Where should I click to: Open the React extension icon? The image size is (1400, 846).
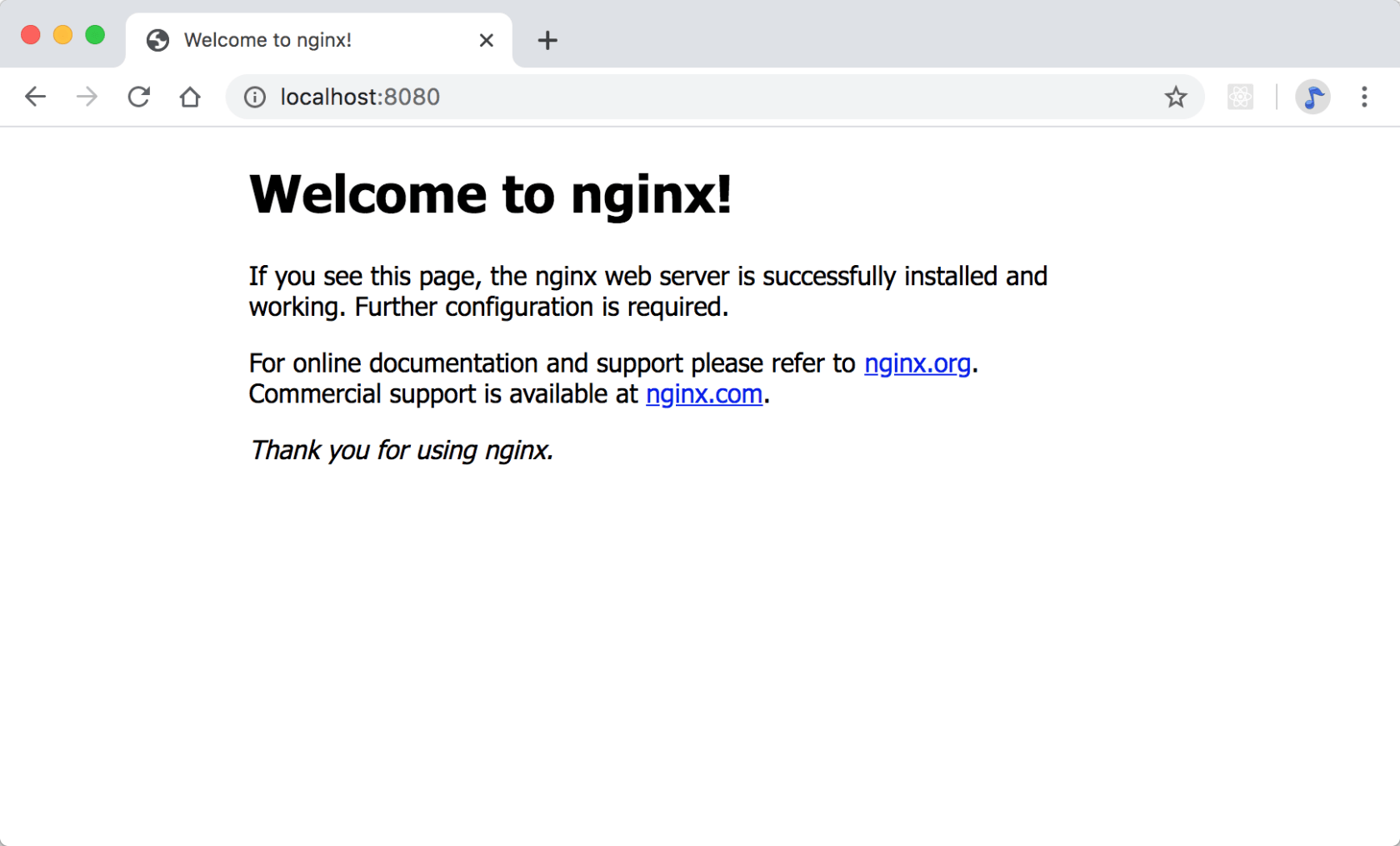(1240, 97)
